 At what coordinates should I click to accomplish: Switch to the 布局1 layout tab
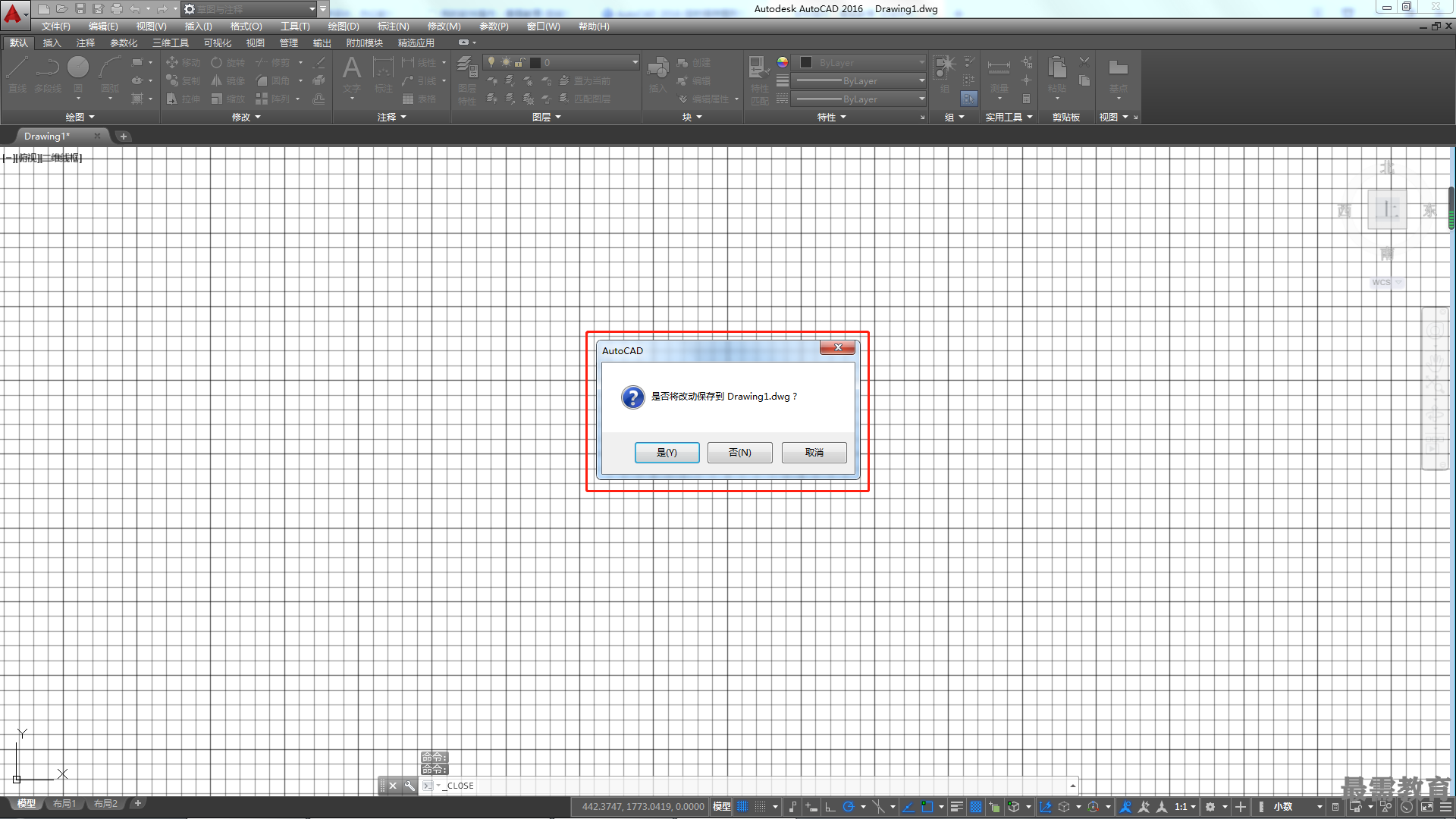click(x=64, y=804)
